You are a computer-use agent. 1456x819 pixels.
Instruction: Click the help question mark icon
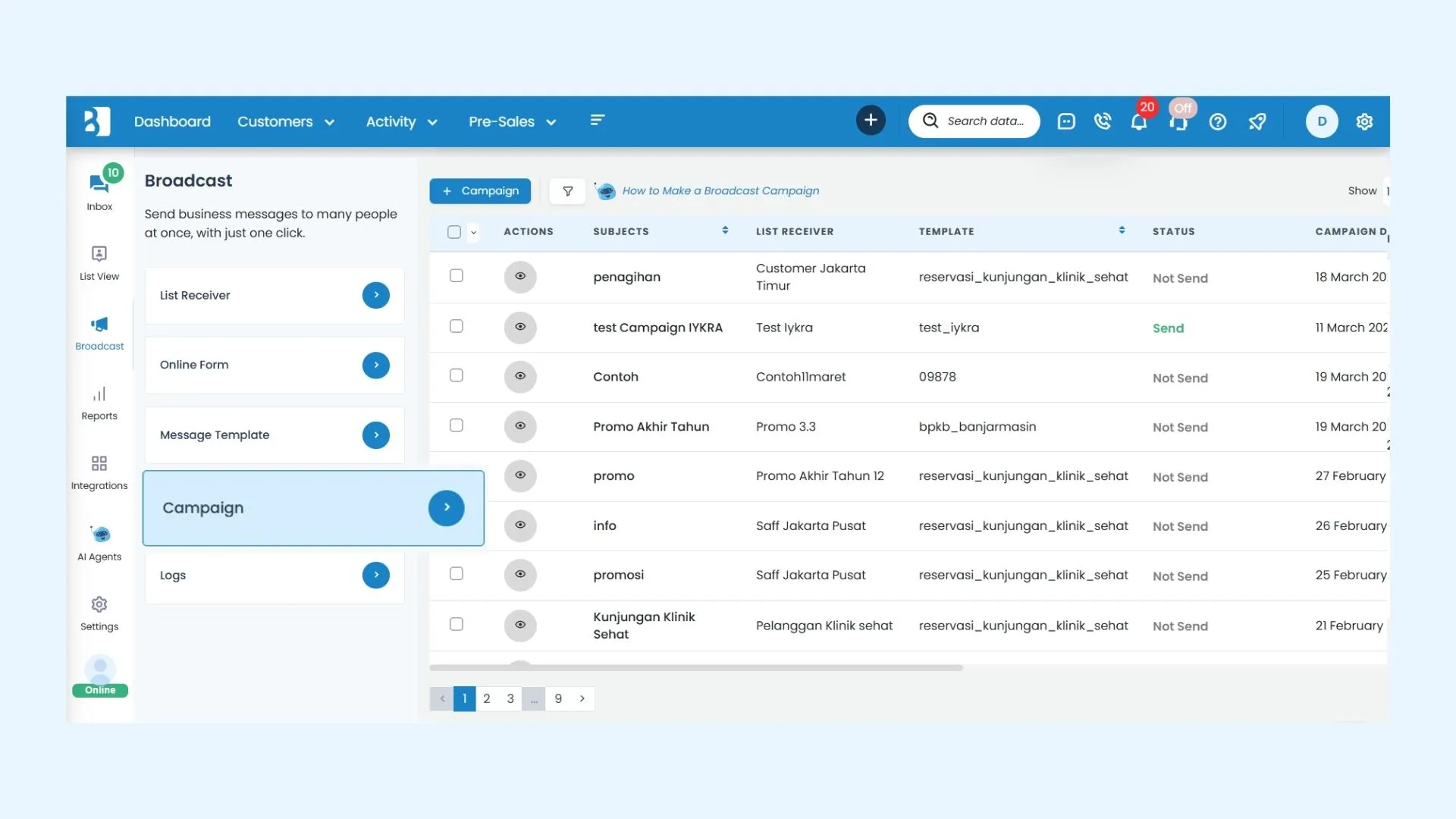tap(1218, 121)
